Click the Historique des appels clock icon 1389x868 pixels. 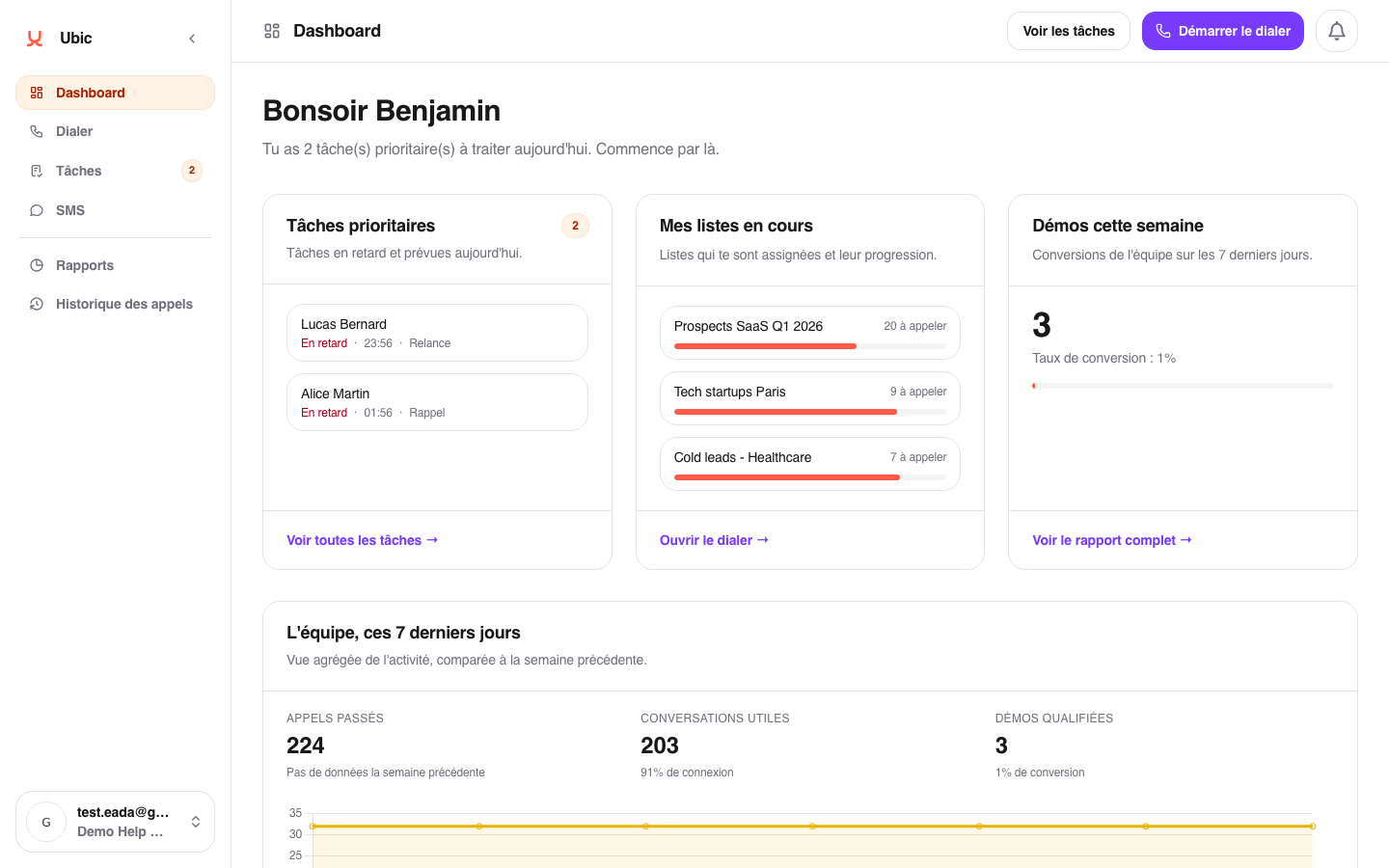37,304
